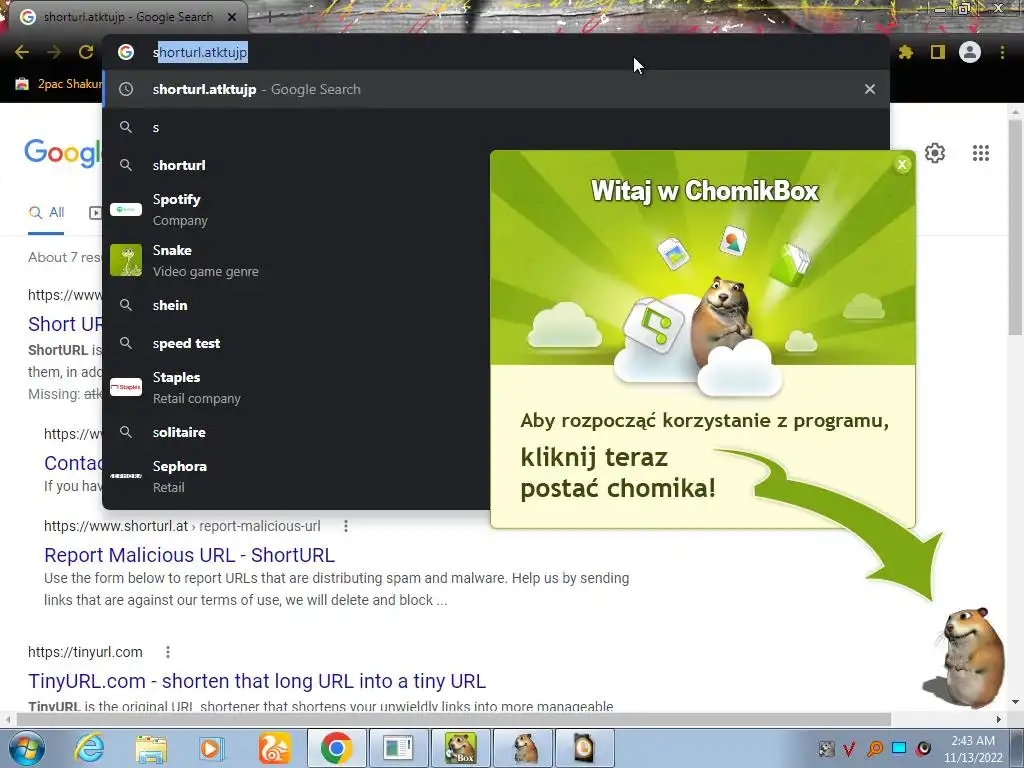1024x768 pixels.
Task: Click the Chrome forward arrow
Action: [54, 52]
